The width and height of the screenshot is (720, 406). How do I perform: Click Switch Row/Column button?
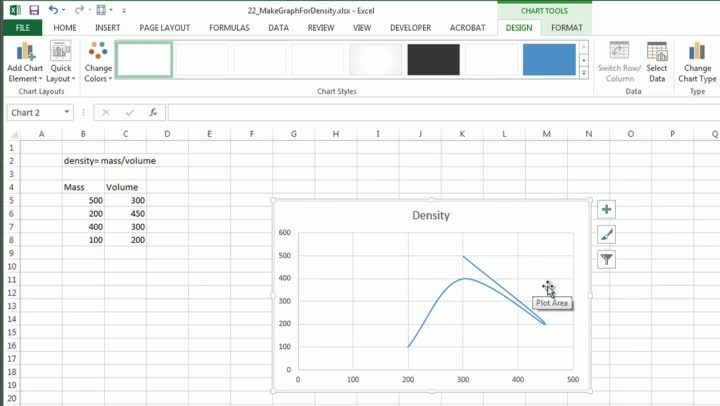click(x=619, y=62)
